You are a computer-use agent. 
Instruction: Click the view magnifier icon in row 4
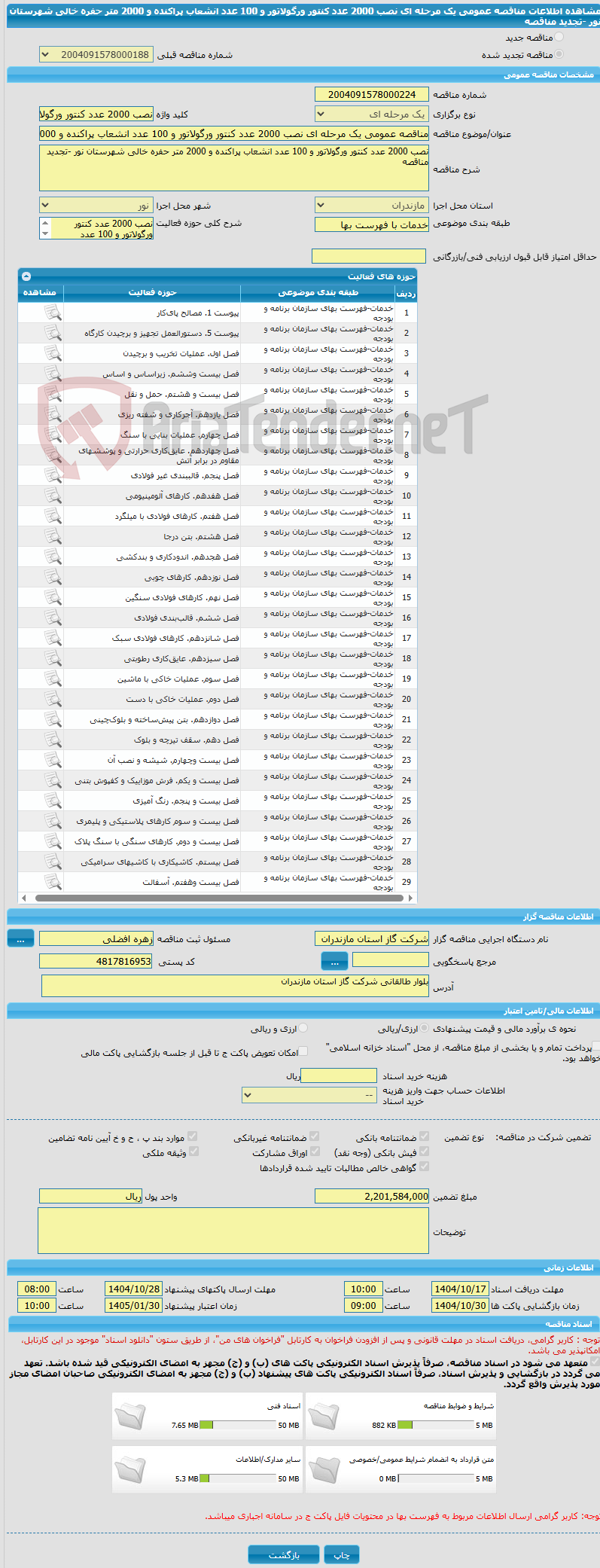(x=53, y=374)
